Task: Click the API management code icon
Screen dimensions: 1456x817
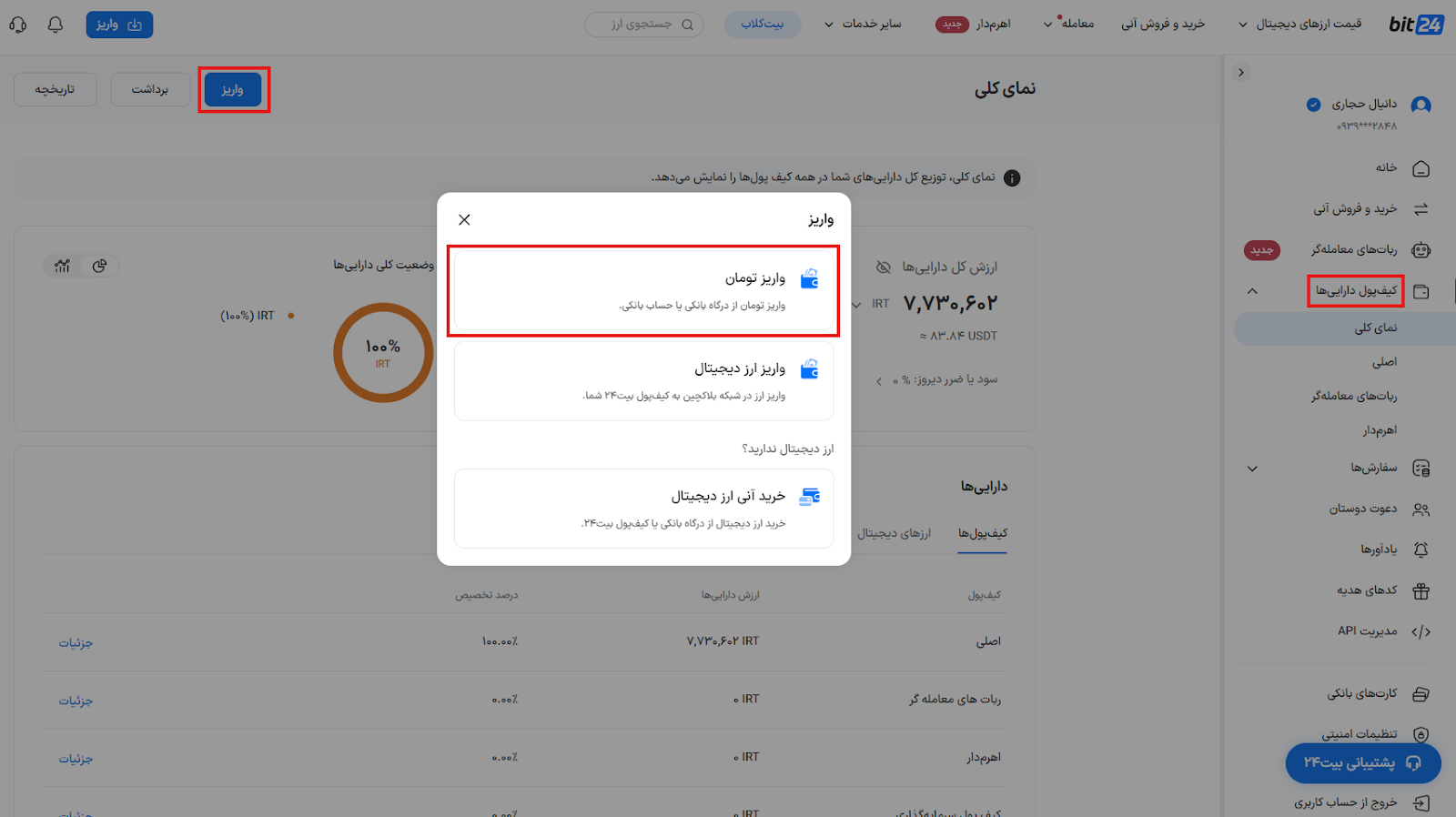Action: click(x=1421, y=631)
